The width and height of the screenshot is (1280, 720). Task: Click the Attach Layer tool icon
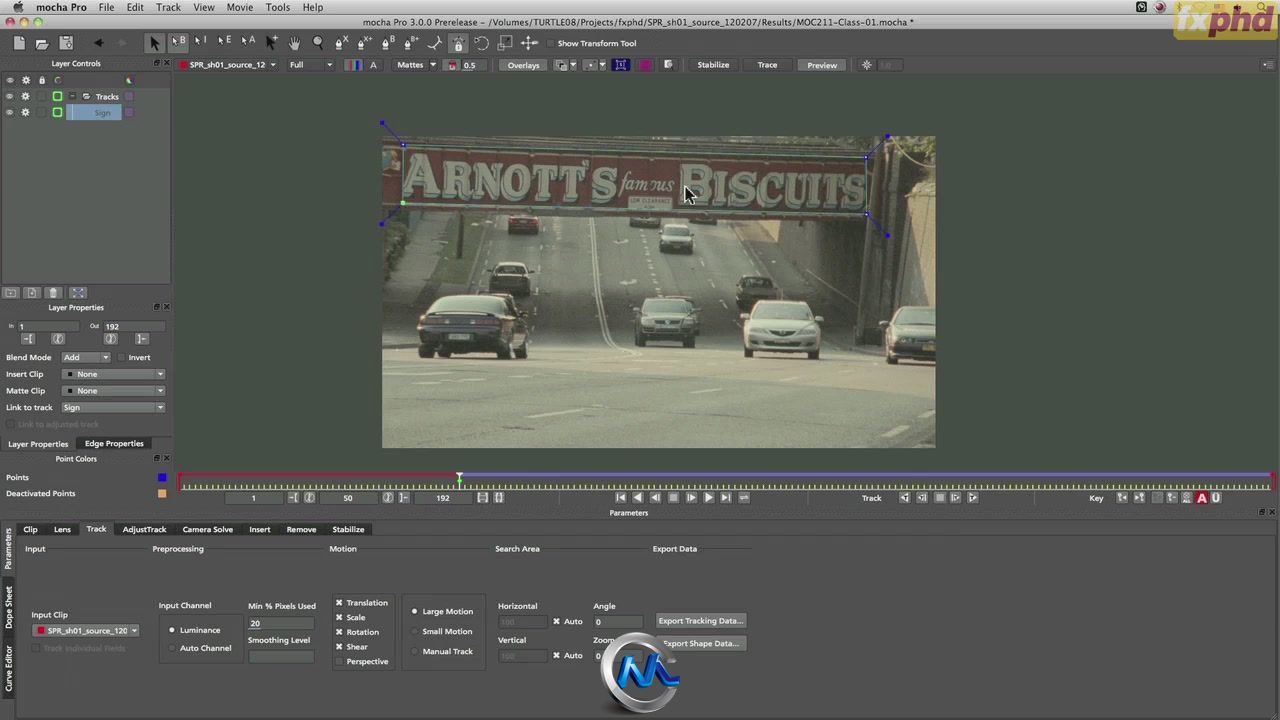[434, 43]
